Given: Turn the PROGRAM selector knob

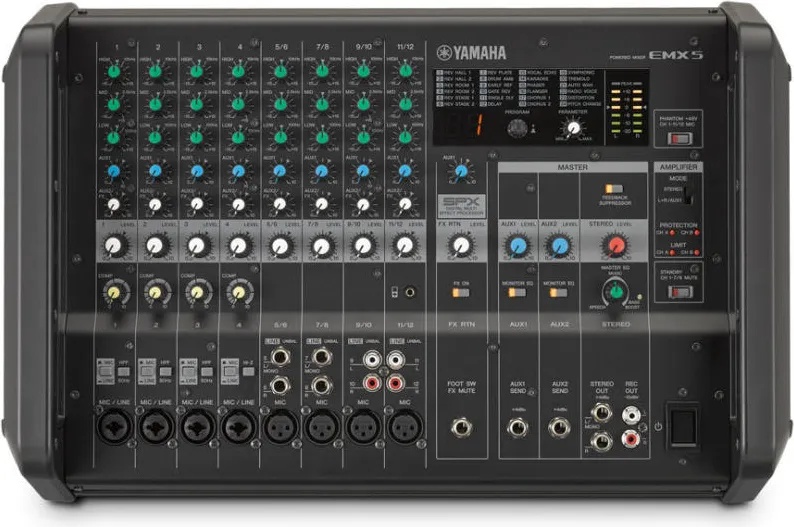Looking at the screenshot, I should (x=517, y=129).
